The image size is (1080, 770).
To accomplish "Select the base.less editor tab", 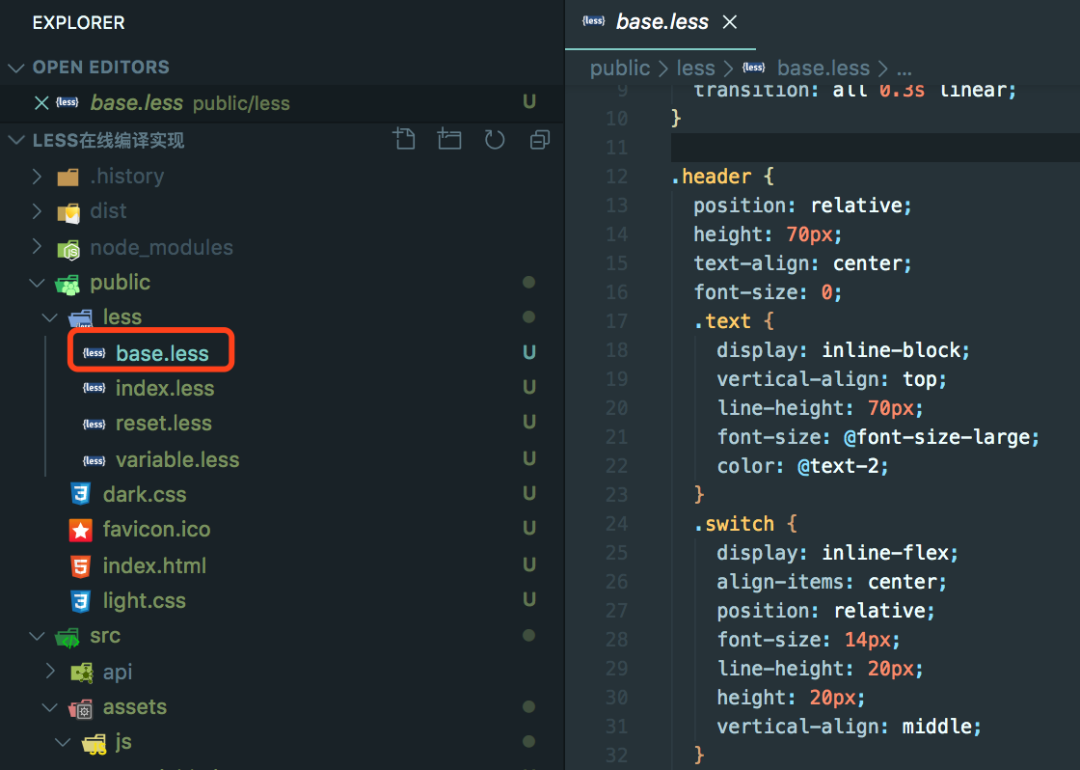I will 660,23.
